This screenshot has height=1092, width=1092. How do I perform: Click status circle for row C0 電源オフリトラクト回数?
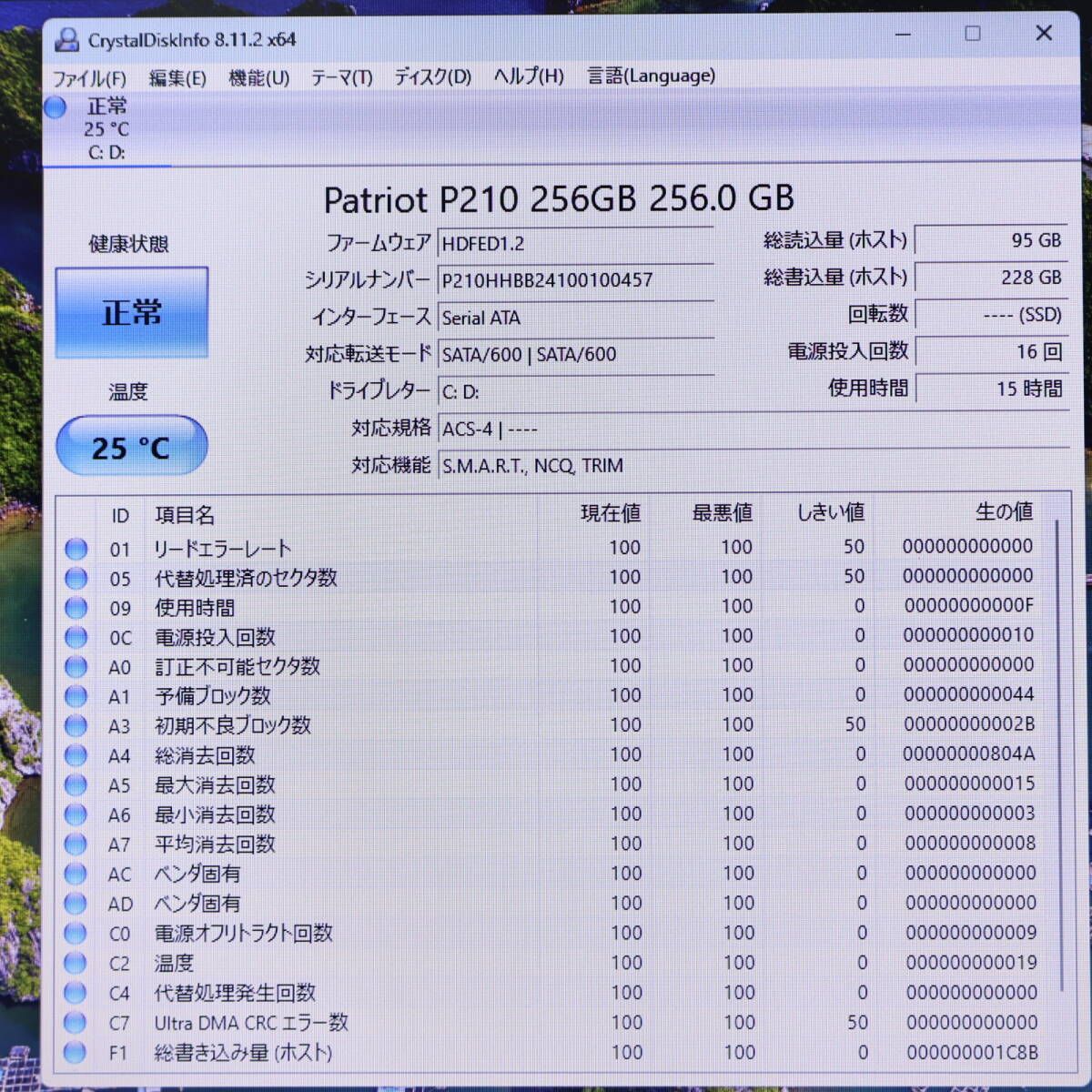[76, 934]
